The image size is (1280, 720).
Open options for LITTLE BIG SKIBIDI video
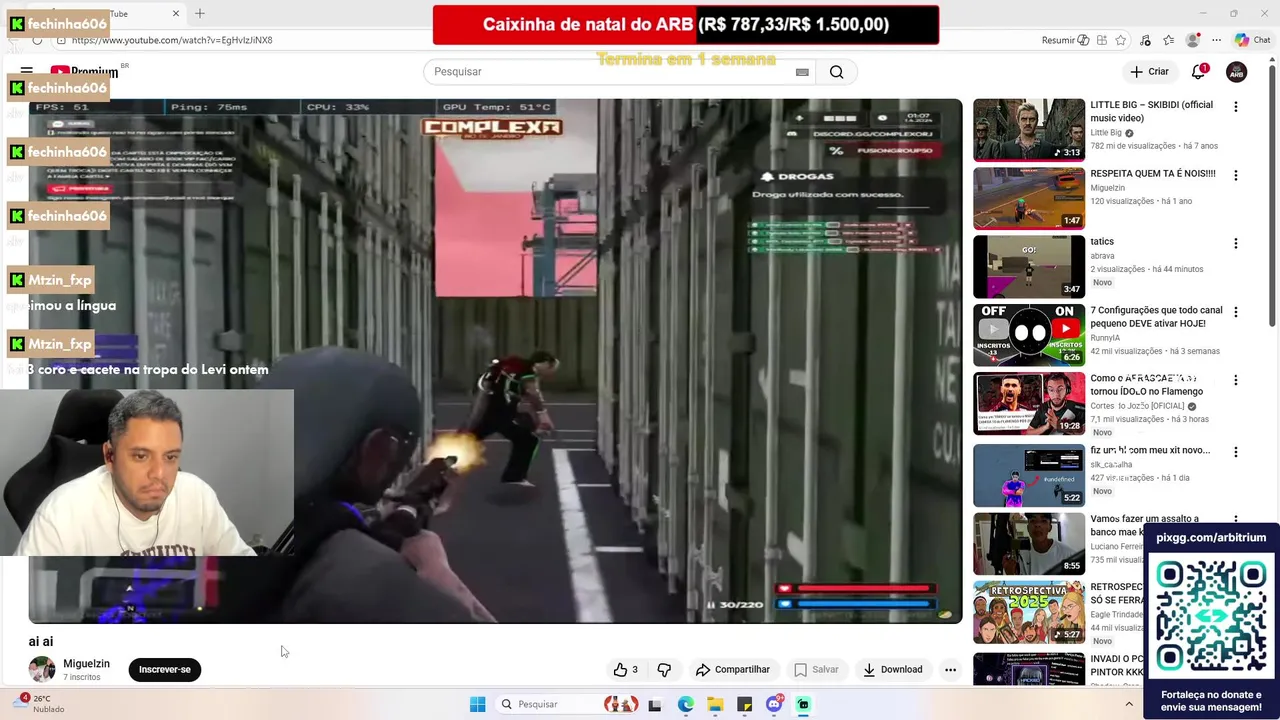coord(1235,107)
